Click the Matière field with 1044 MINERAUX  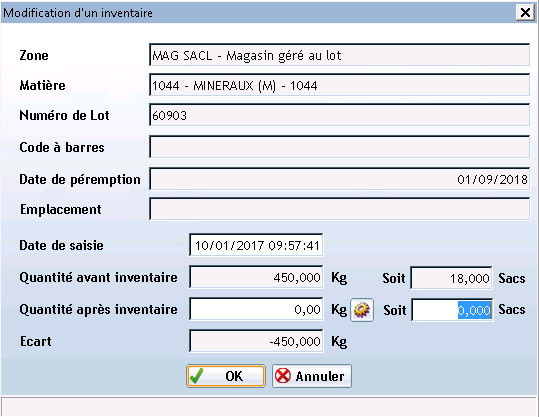(339, 85)
